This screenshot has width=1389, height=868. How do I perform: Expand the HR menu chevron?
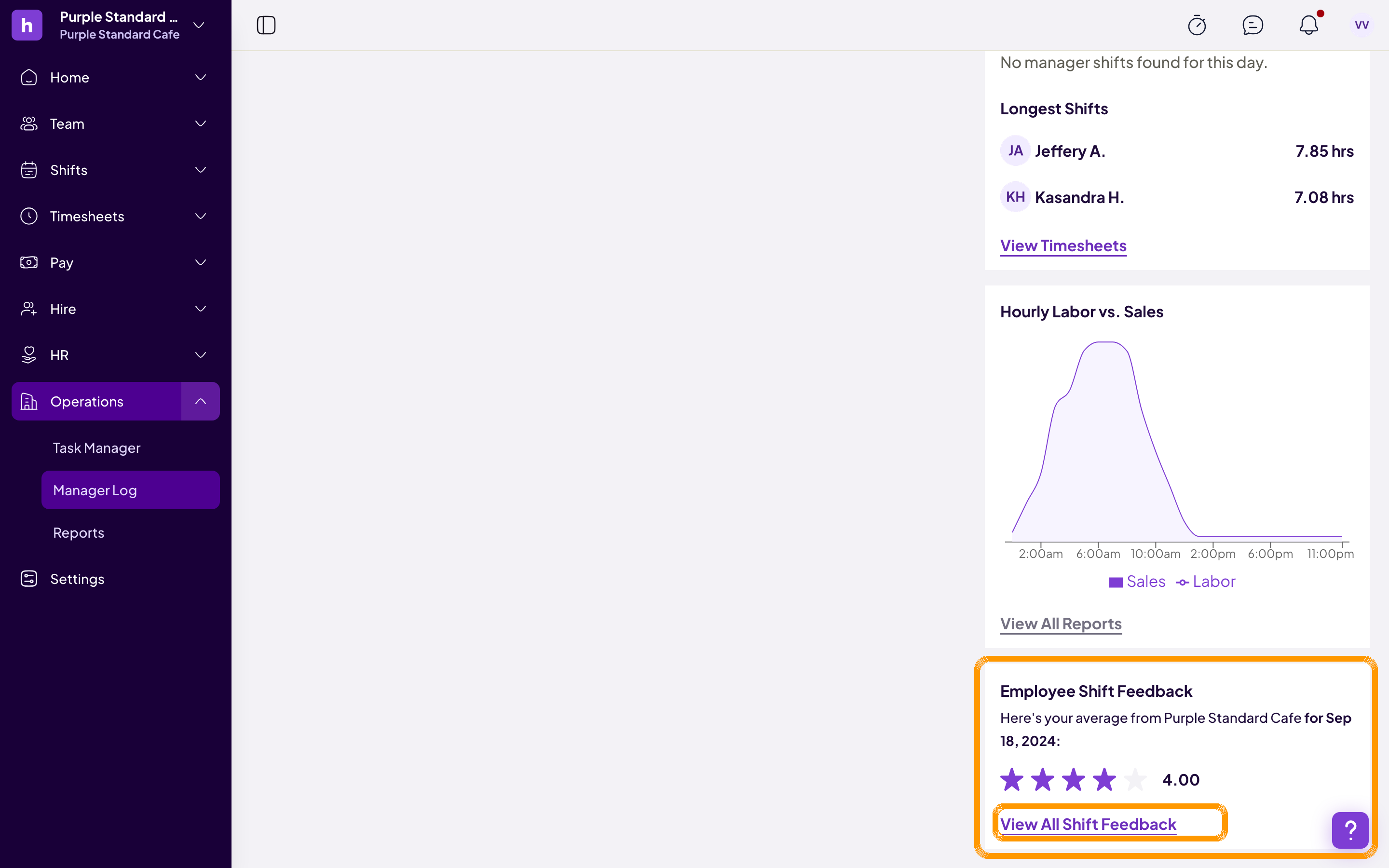point(200,355)
